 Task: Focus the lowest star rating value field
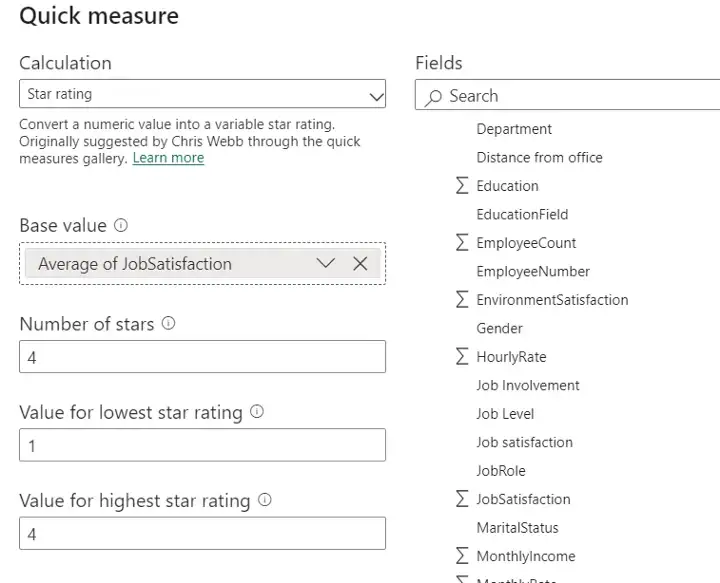click(x=202, y=445)
